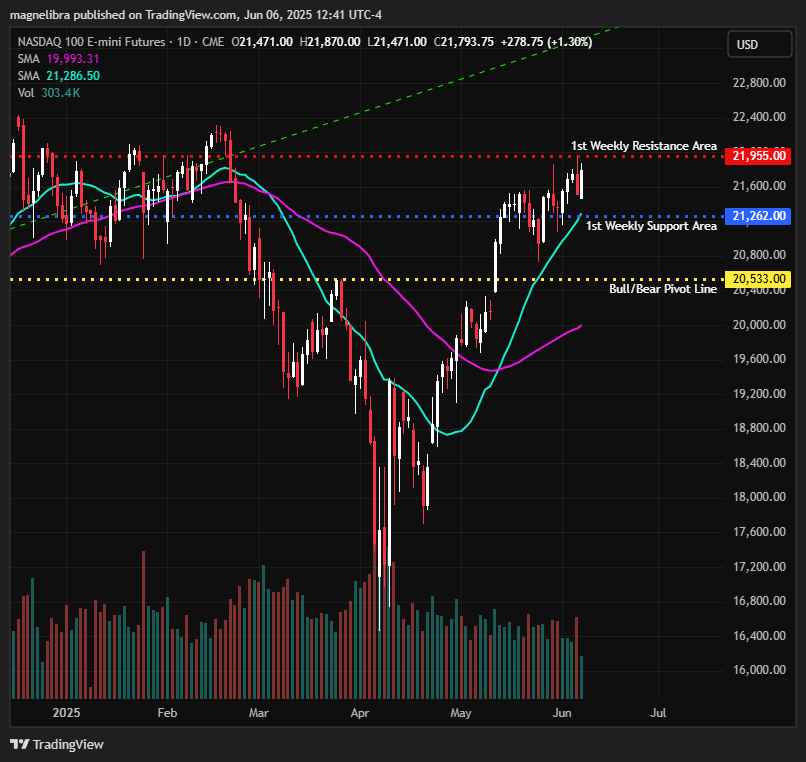
Task: Click the 18,800.00 price axis value
Action: pyautogui.click(x=759, y=428)
